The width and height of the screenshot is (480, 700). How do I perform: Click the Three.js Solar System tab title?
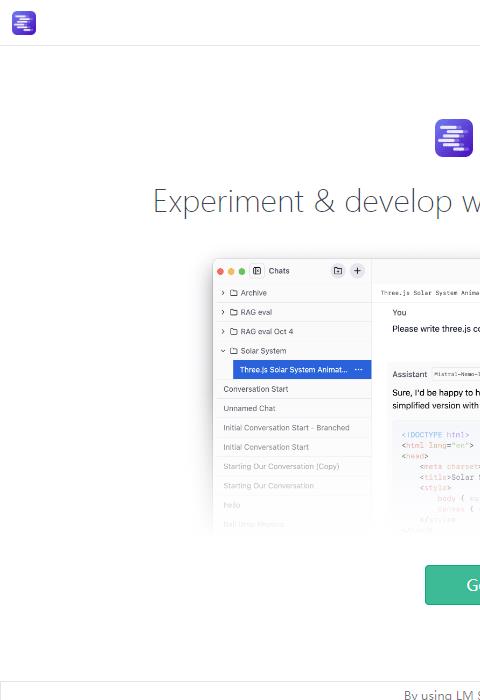tap(430, 293)
